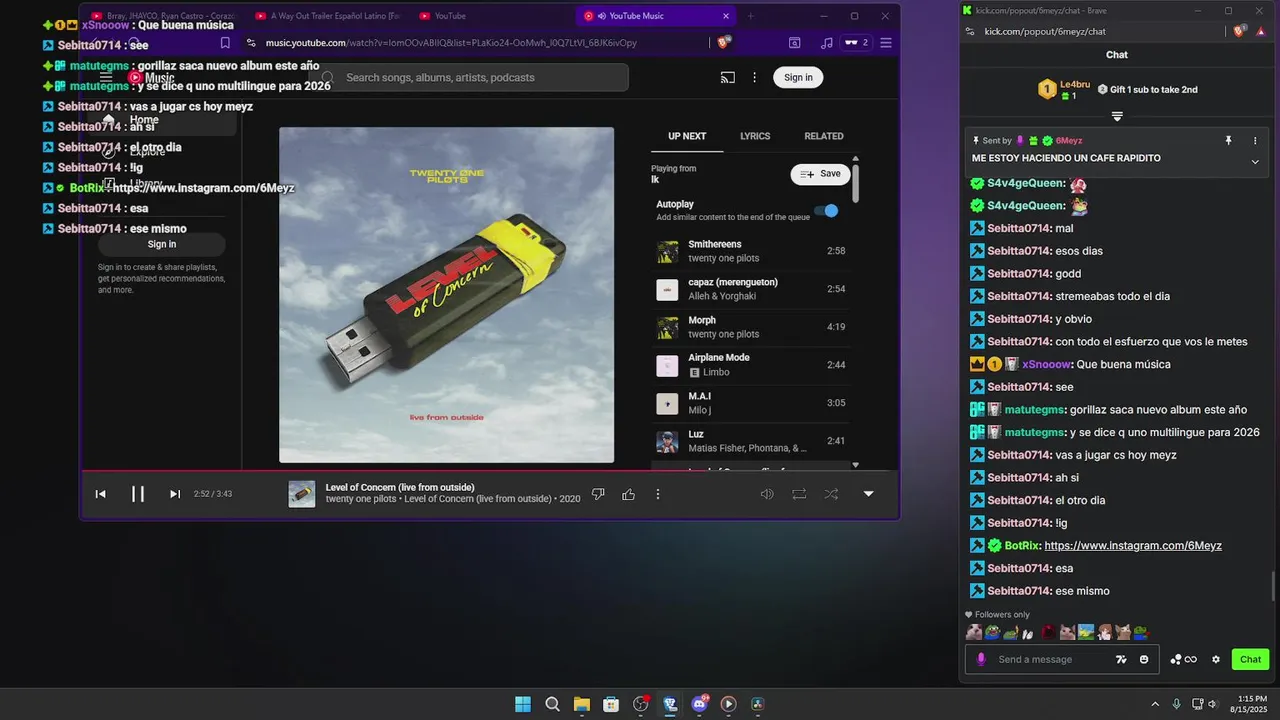Open Discord from the taskbar
Image resolution: width=1280 pixels, height=720 pixels.
coord(700,704)
